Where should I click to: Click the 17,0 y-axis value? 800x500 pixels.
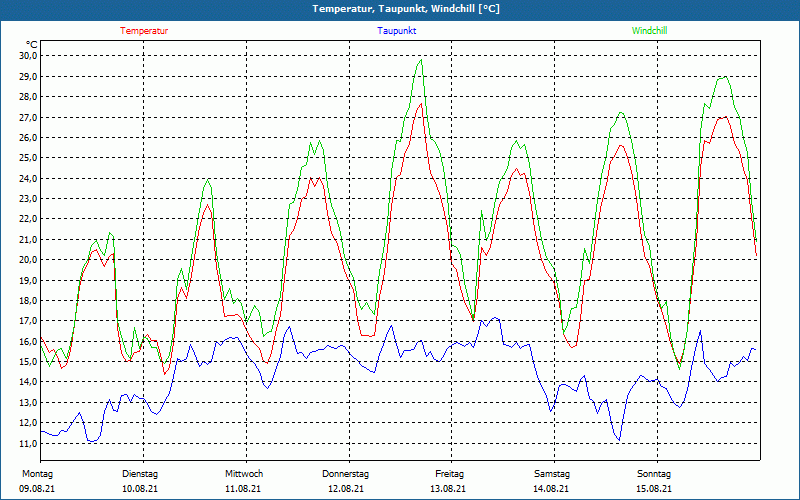pyautogui.click(x=29, y=321)
